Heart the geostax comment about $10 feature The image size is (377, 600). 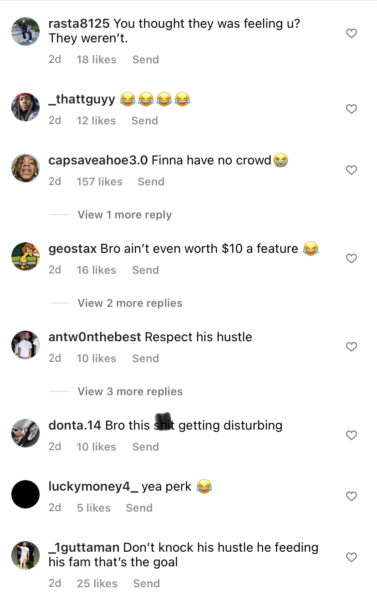pyautogui.click(x=351, y=258)
